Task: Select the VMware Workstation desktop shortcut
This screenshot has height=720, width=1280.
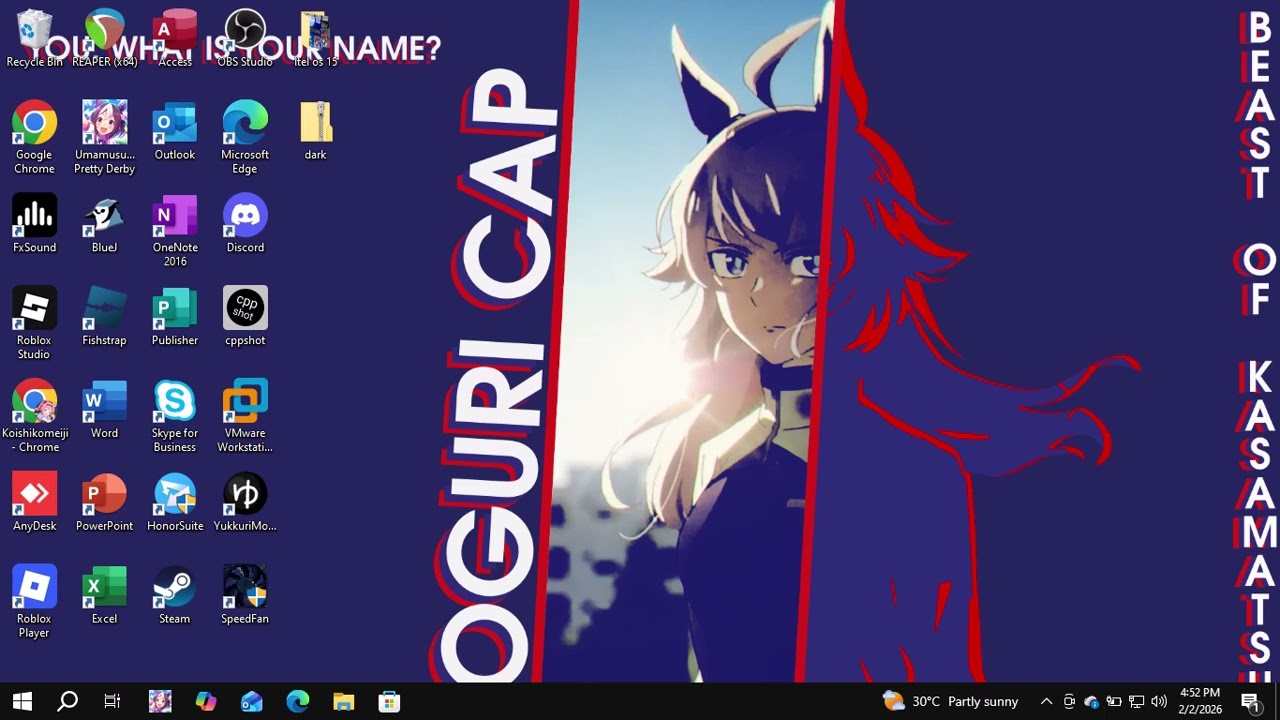Action: coord(245,416)
